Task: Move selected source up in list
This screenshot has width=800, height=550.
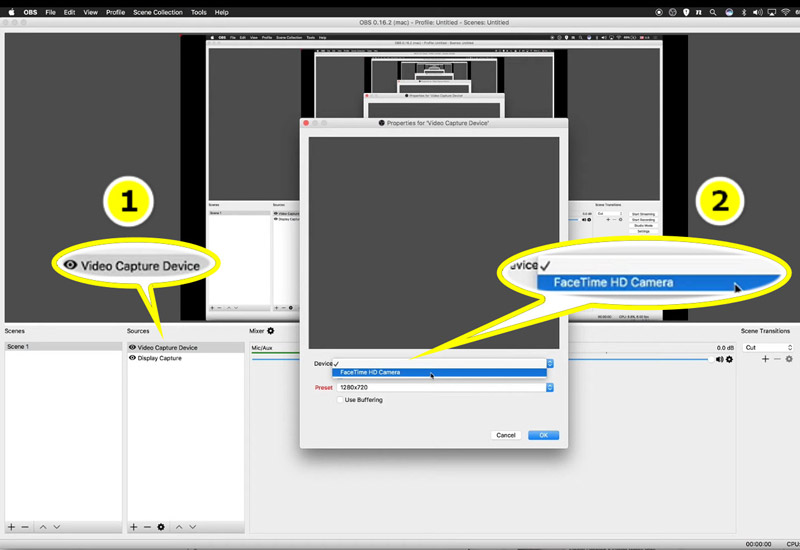Action: tap(179, 526)
